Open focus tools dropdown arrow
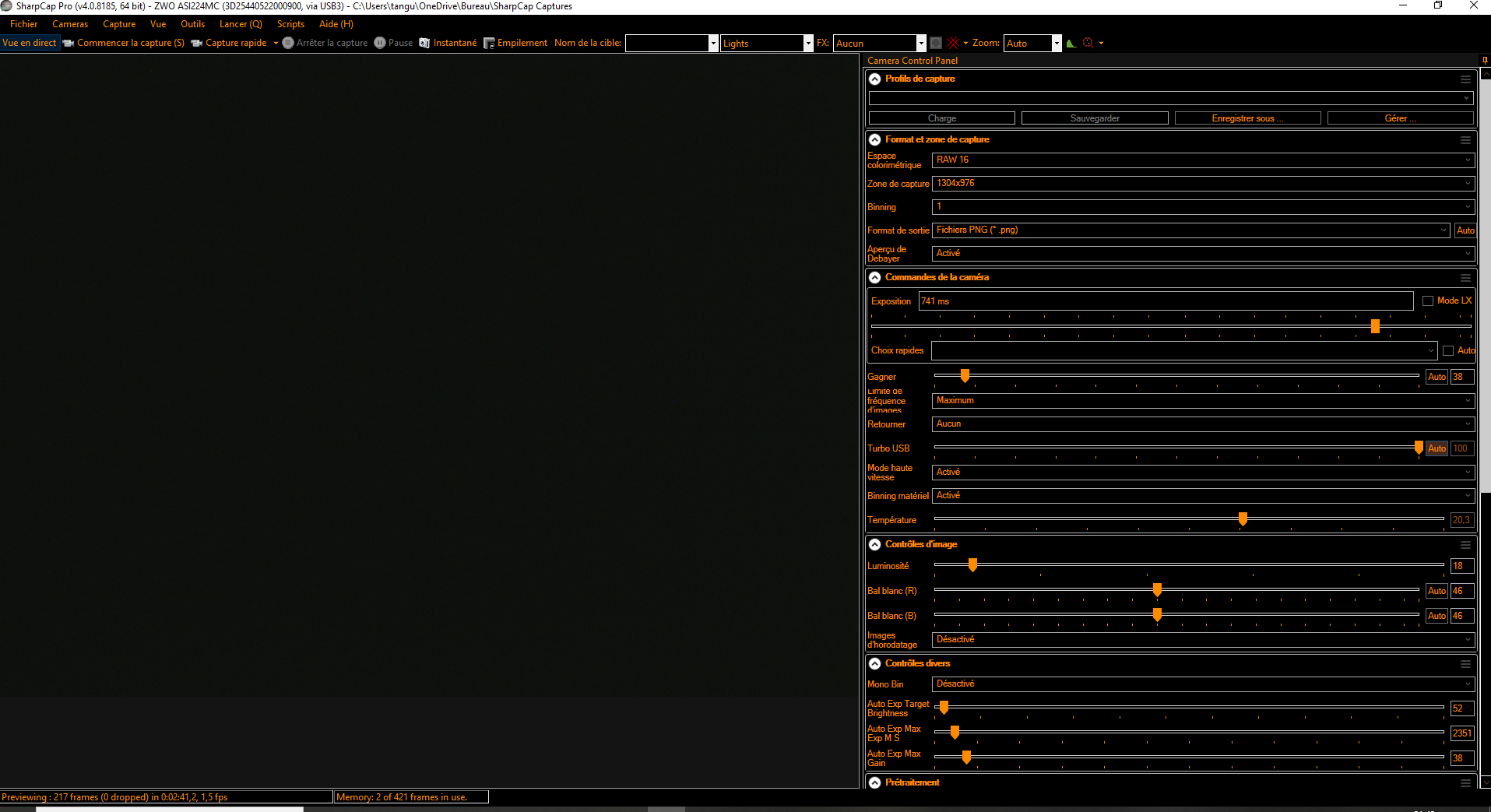 1101,44
